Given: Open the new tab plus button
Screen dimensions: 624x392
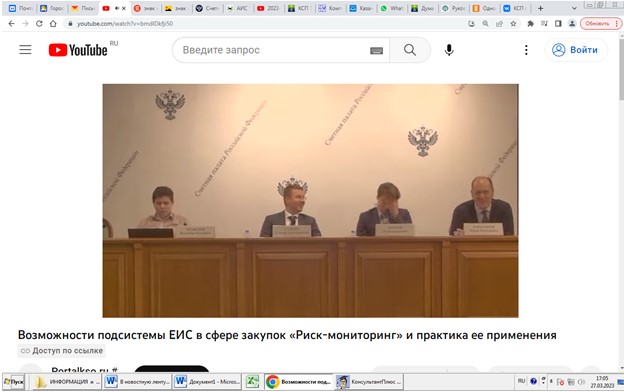Looking at the screenshot, I should [540, 8].
